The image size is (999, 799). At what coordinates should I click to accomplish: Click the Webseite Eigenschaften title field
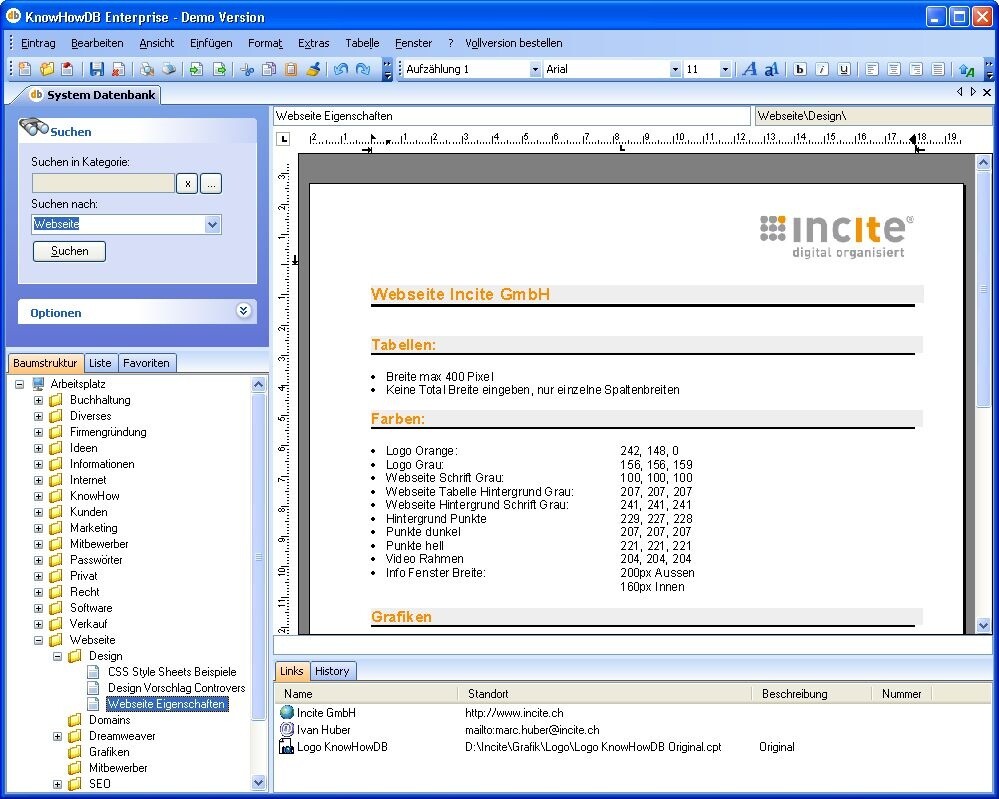512,116
